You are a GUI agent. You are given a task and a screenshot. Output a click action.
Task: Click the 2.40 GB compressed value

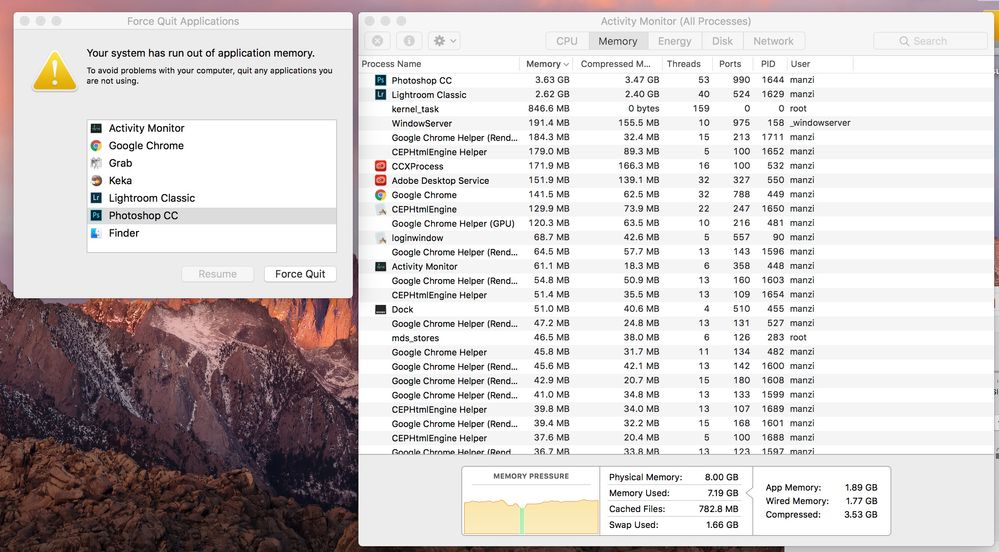click(x=642, y=94)
